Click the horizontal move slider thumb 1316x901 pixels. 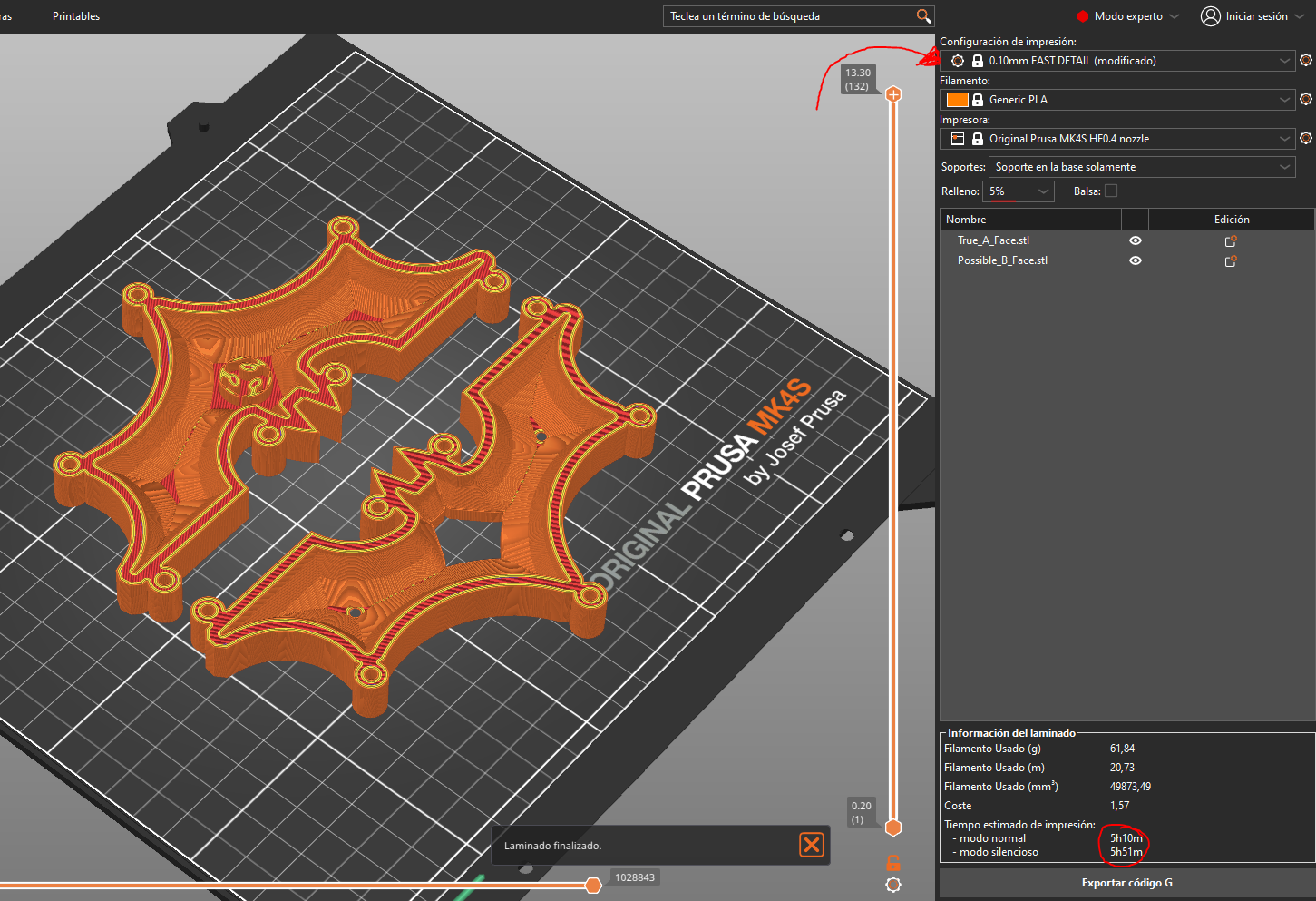click(593, 885)
